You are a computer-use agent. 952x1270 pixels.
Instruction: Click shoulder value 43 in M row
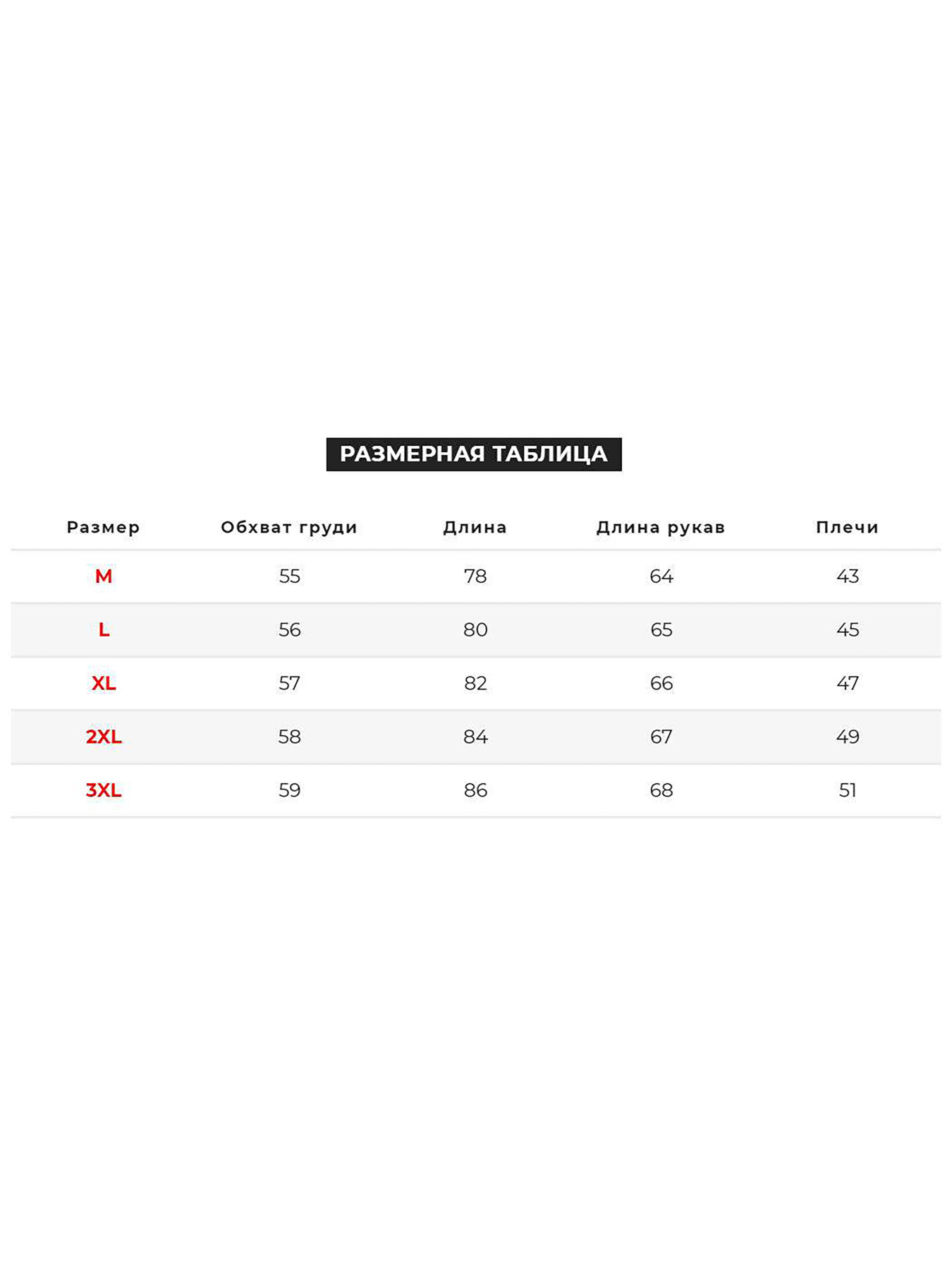(x=848, y=576)
